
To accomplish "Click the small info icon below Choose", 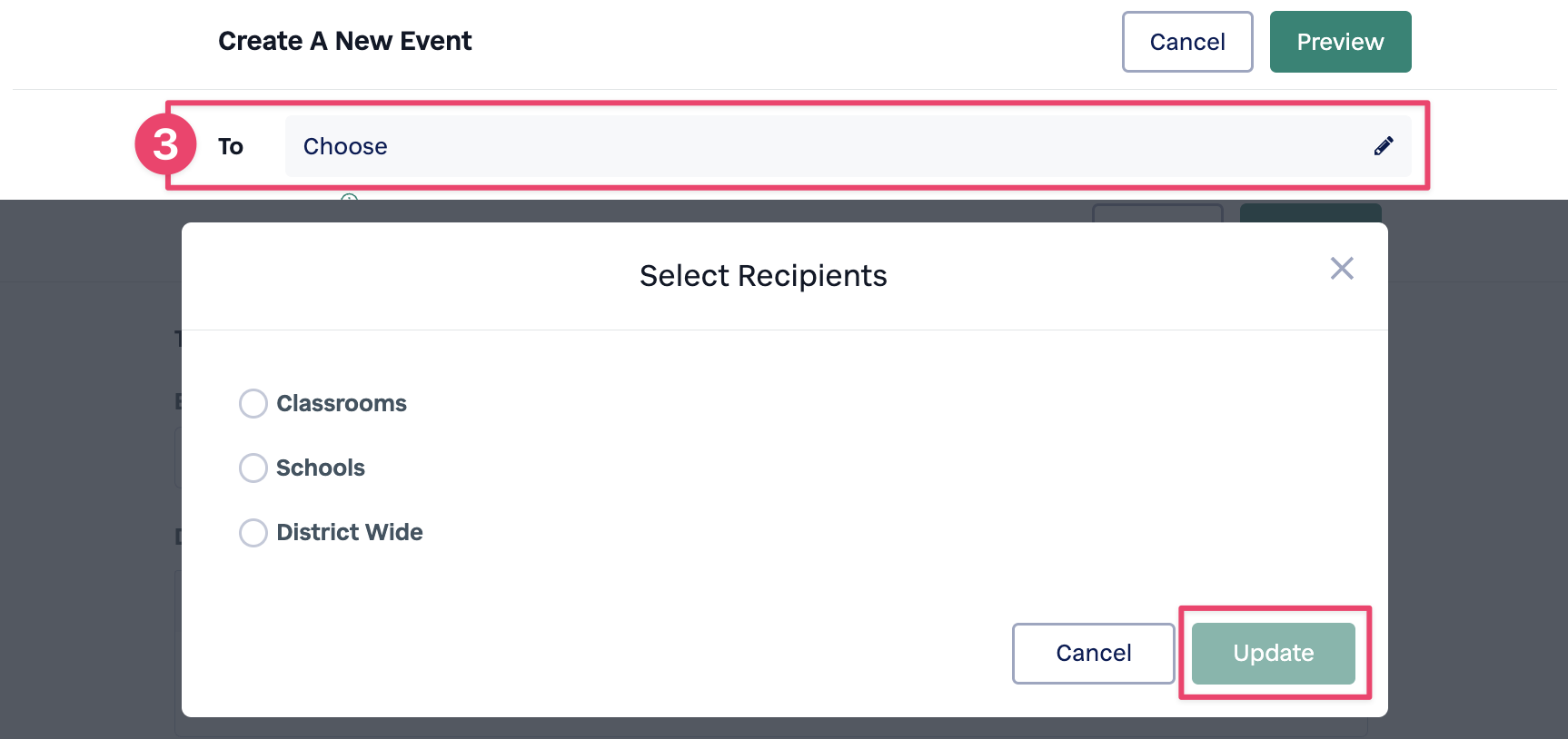I will [x=349, y=197].
